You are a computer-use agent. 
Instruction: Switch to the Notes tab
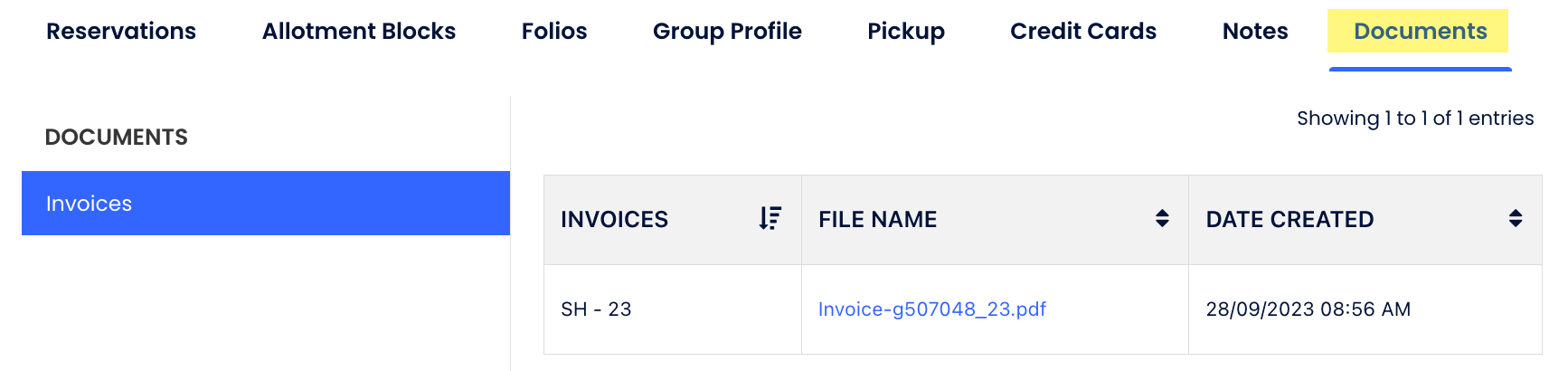pos(1255,32)
